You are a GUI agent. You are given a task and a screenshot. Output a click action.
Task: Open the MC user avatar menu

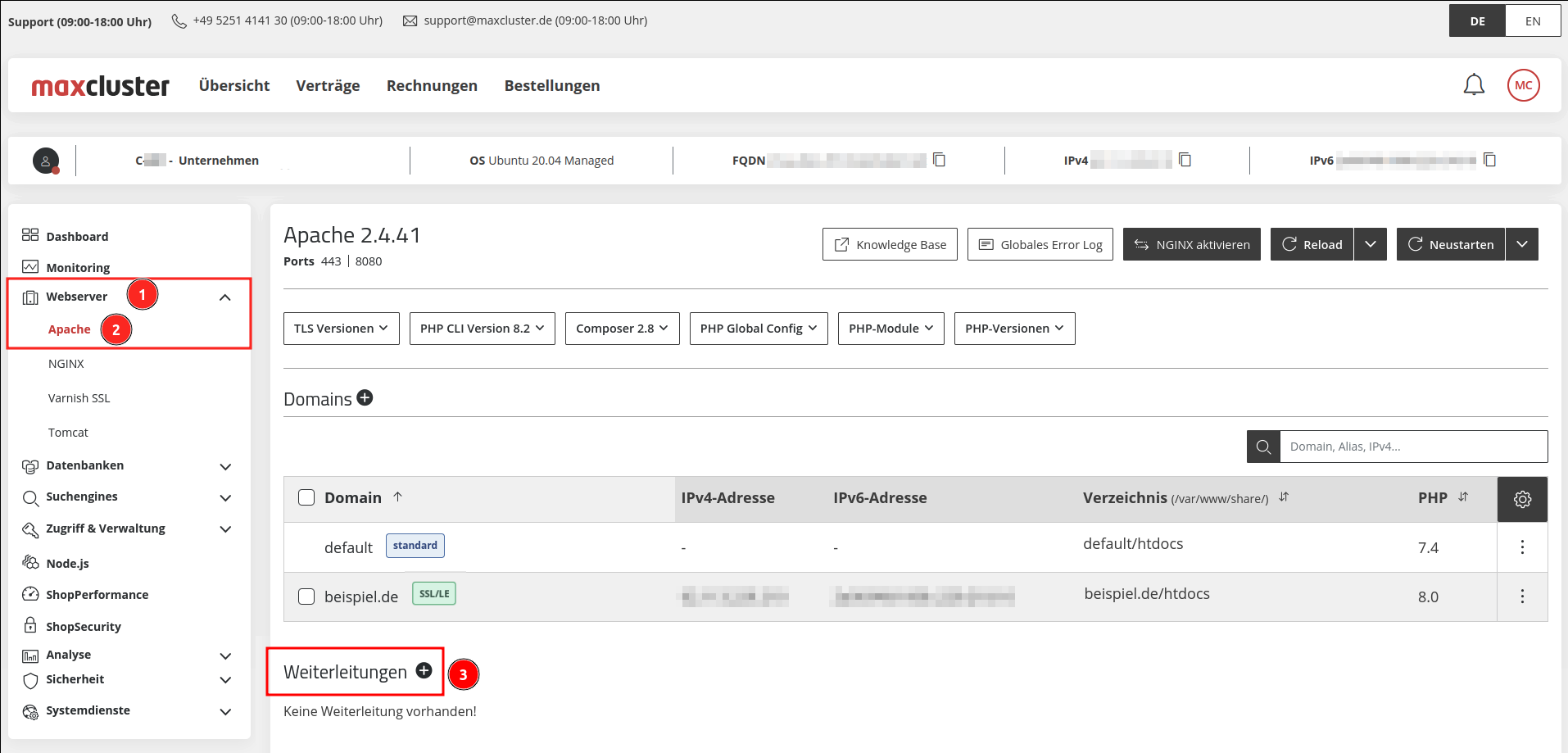(x=1523, y=85)
